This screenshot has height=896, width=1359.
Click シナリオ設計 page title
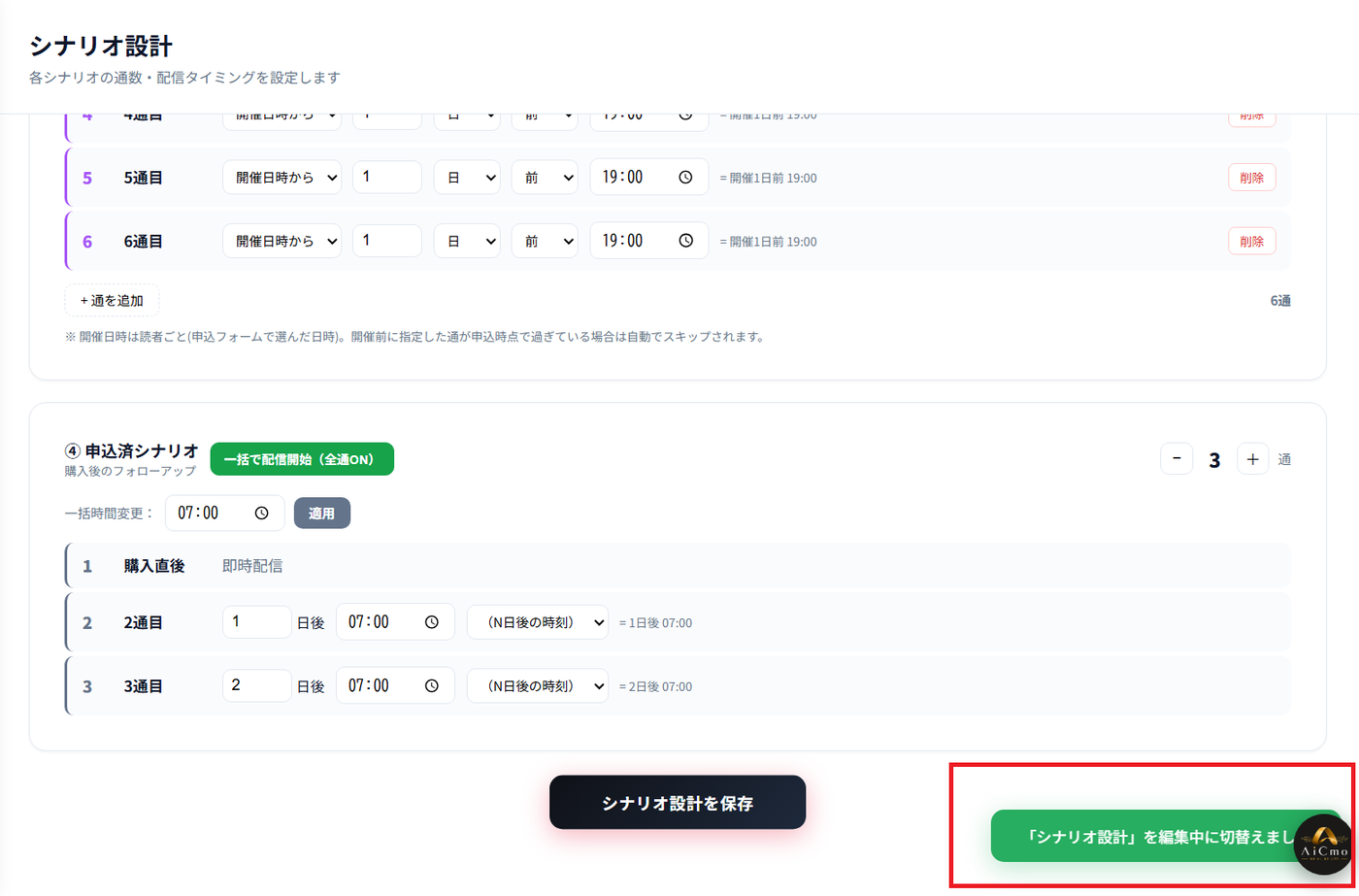(x=101, y=46)
